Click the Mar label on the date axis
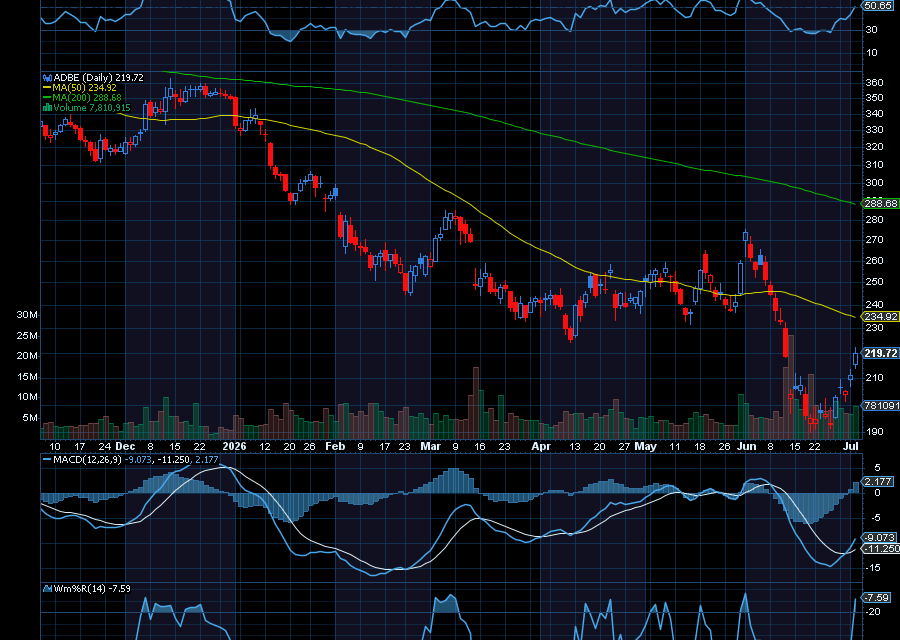Image resolution: width=900 pixels, height=640 pixels. point(430,446)
